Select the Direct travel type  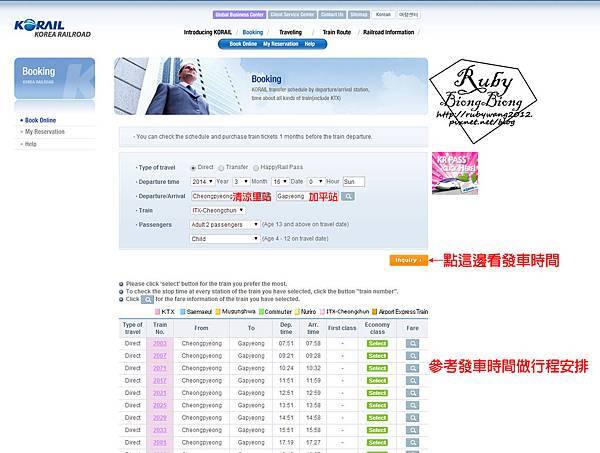coord(193,168)
